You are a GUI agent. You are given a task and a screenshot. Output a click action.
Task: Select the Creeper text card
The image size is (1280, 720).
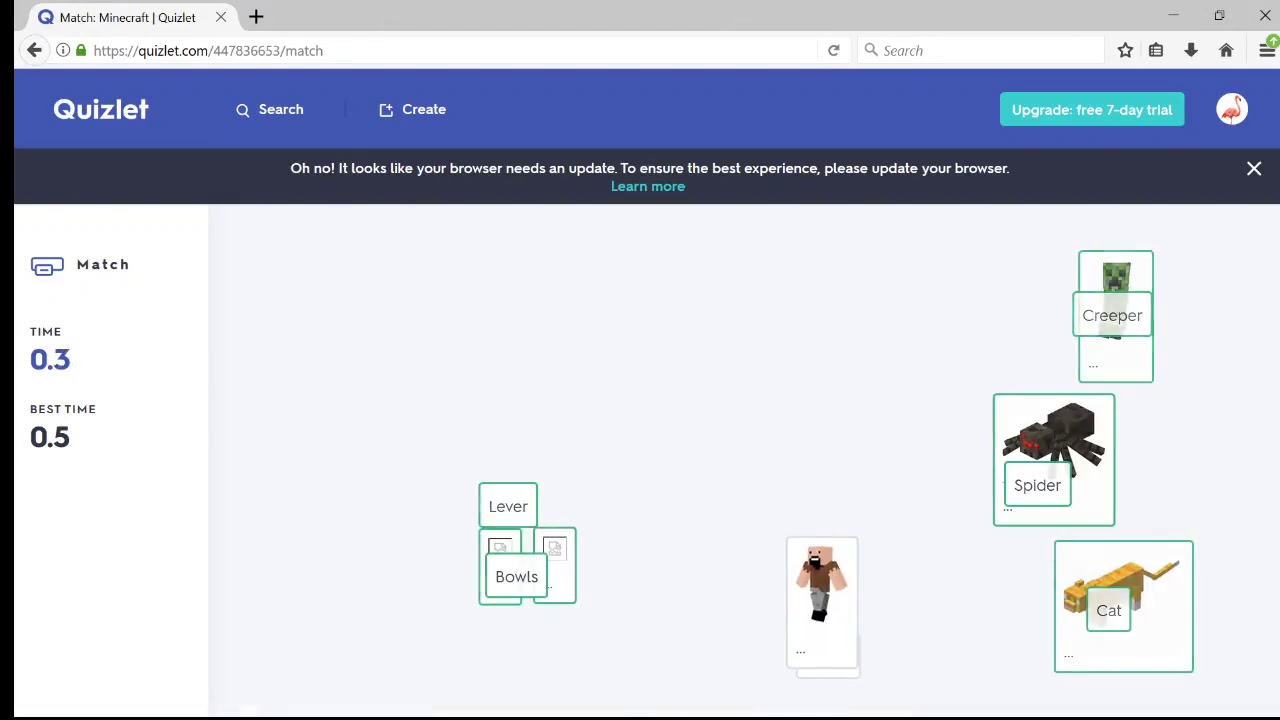pos(1112,315)
